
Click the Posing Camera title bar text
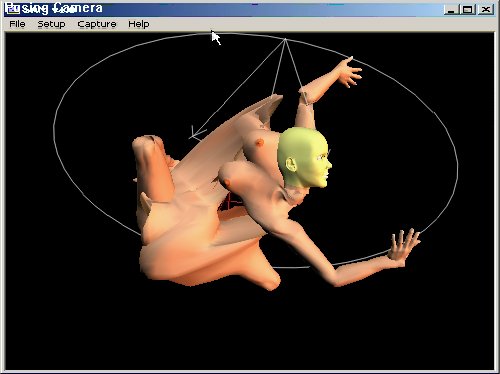point(62,9)
